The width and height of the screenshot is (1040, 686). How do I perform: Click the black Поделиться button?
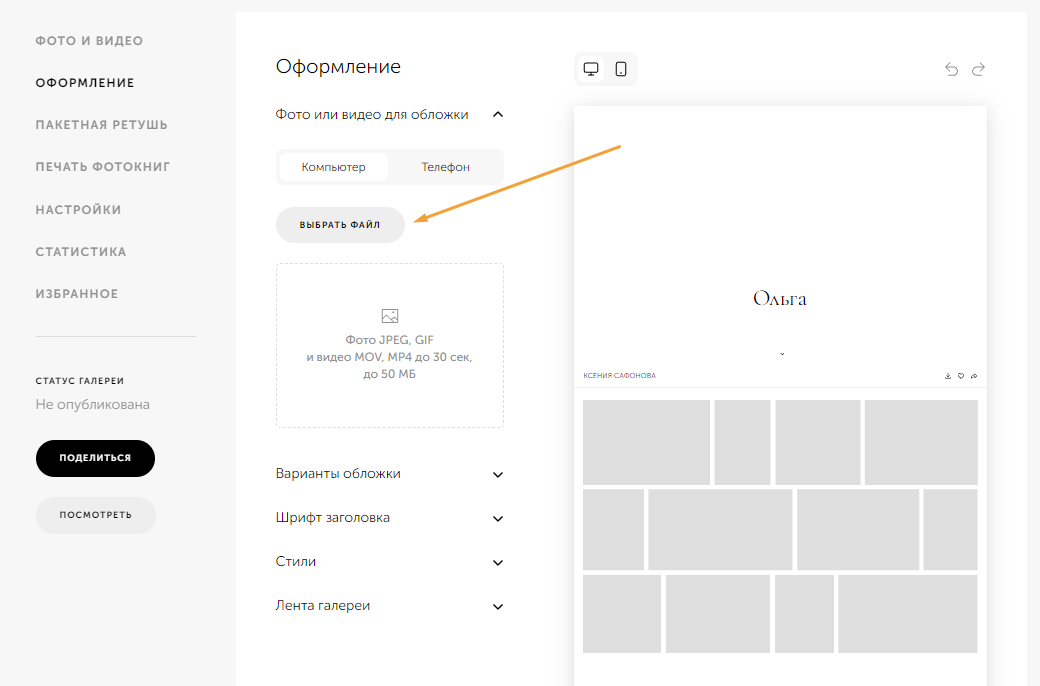tap(96, 458)
